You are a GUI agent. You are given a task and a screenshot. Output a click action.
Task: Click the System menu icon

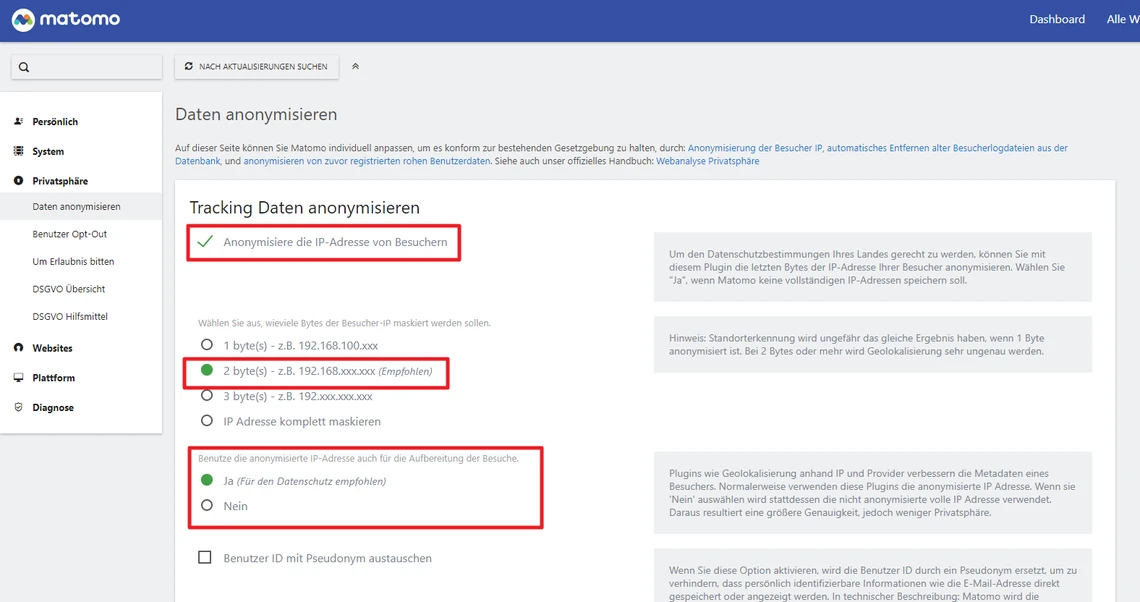18,152
